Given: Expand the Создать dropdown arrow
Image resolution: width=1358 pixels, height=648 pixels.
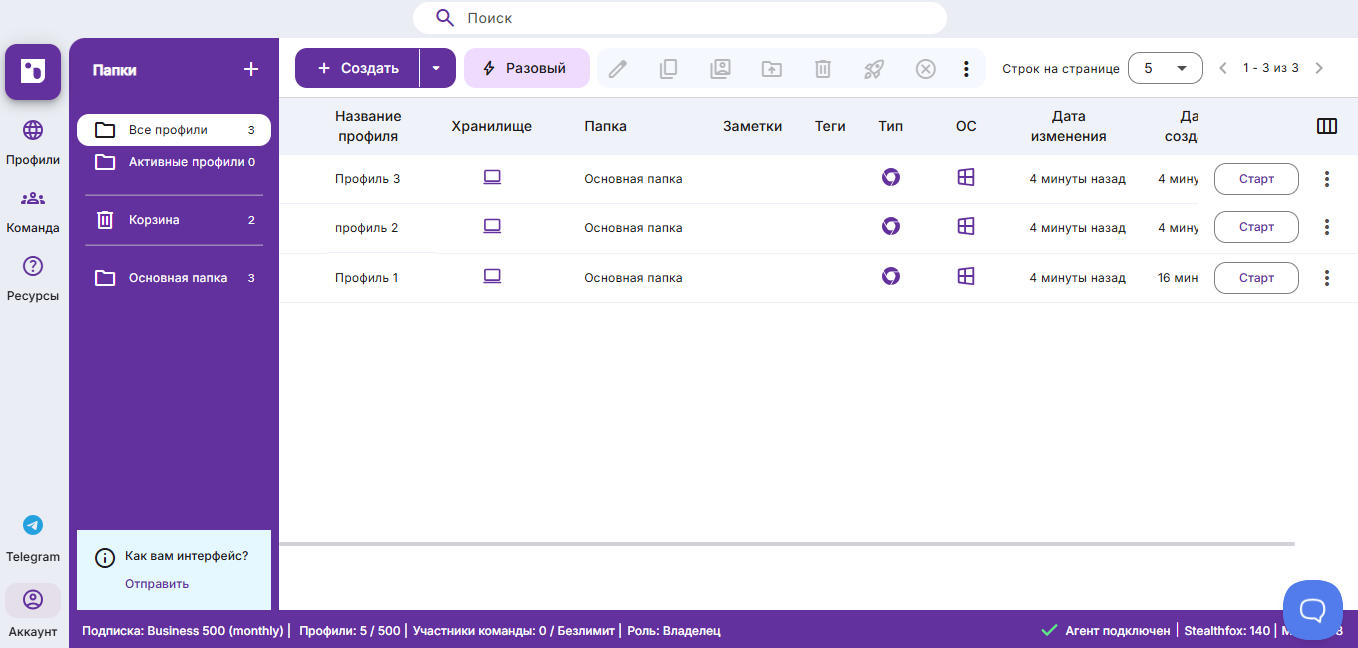Looking at the screenshot, I should pos(437,68).
